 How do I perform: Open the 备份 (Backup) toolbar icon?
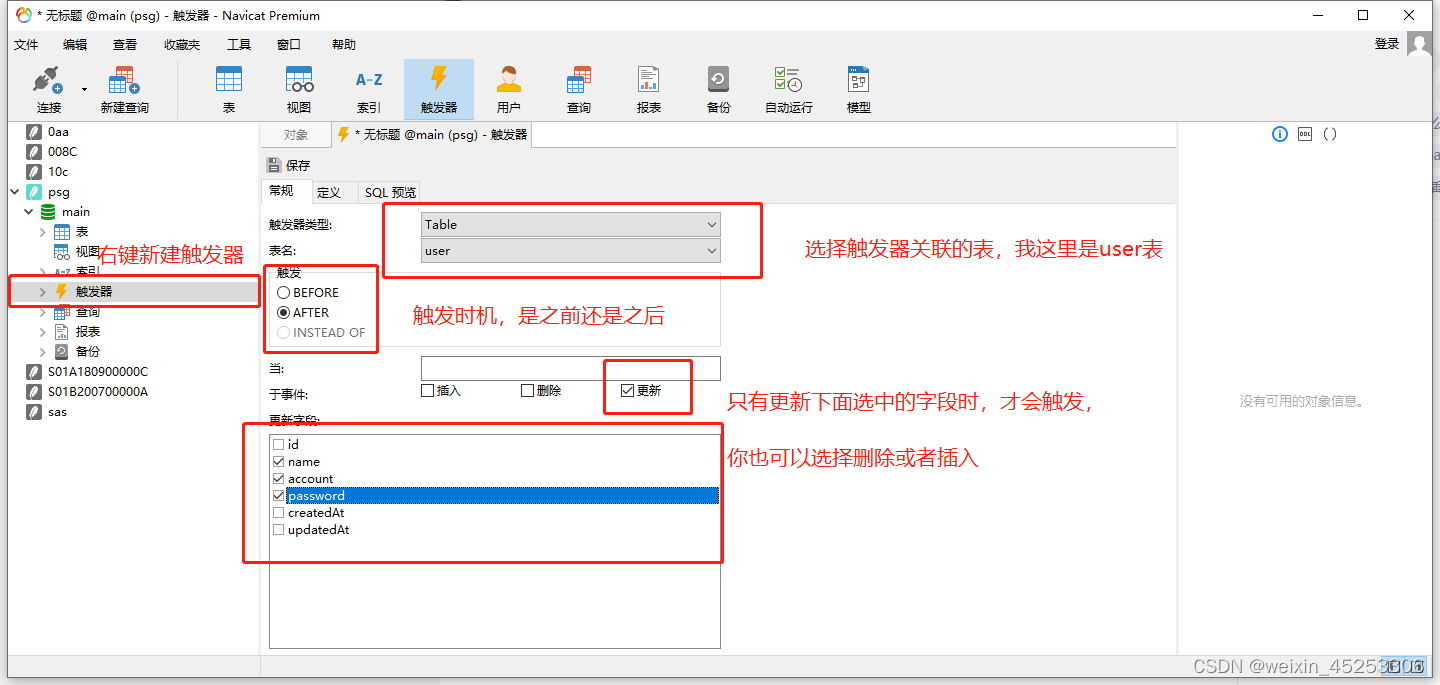click(x=718, y=88)
